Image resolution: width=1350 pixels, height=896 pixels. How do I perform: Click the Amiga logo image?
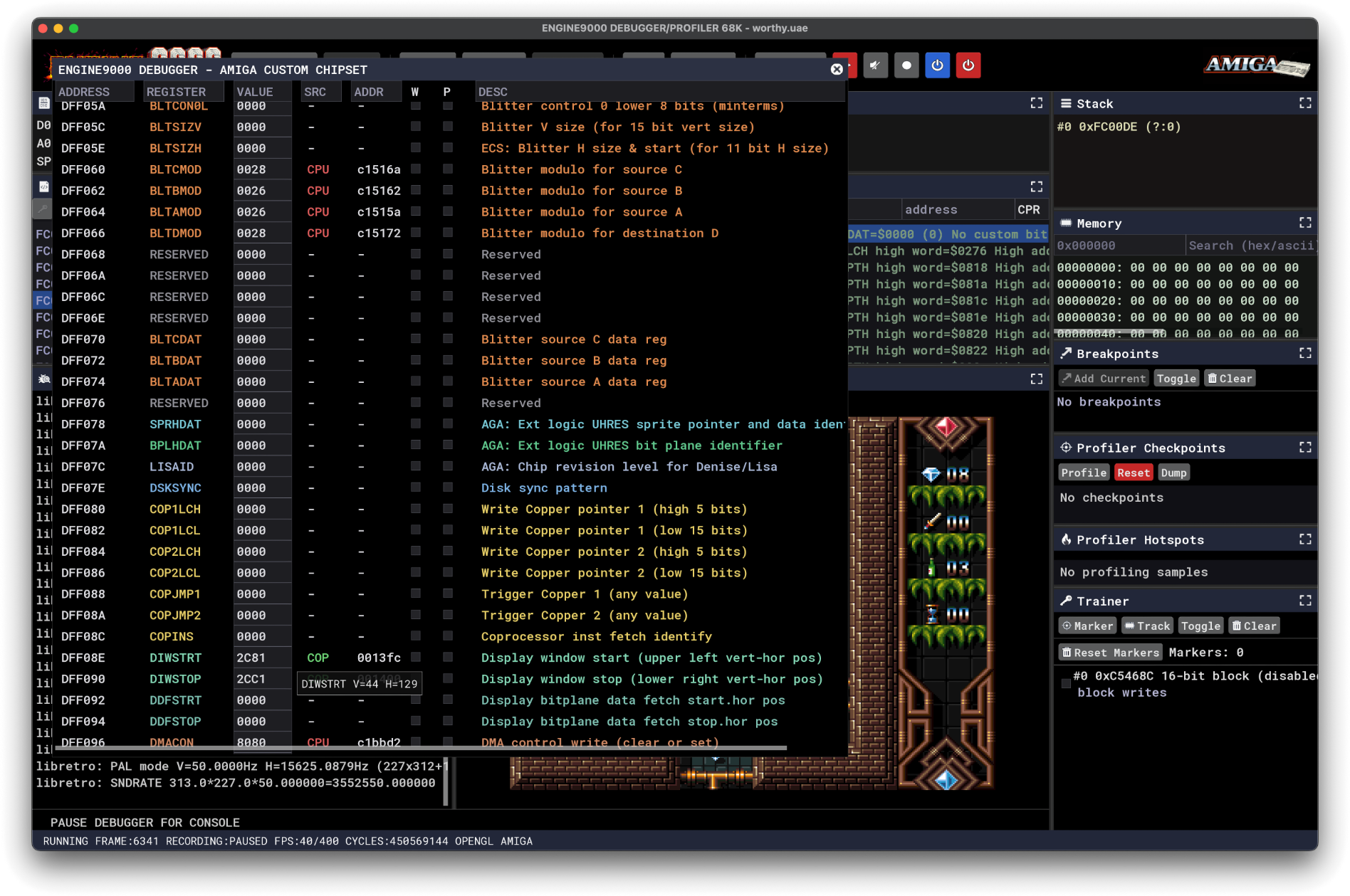coord(1257,65)
